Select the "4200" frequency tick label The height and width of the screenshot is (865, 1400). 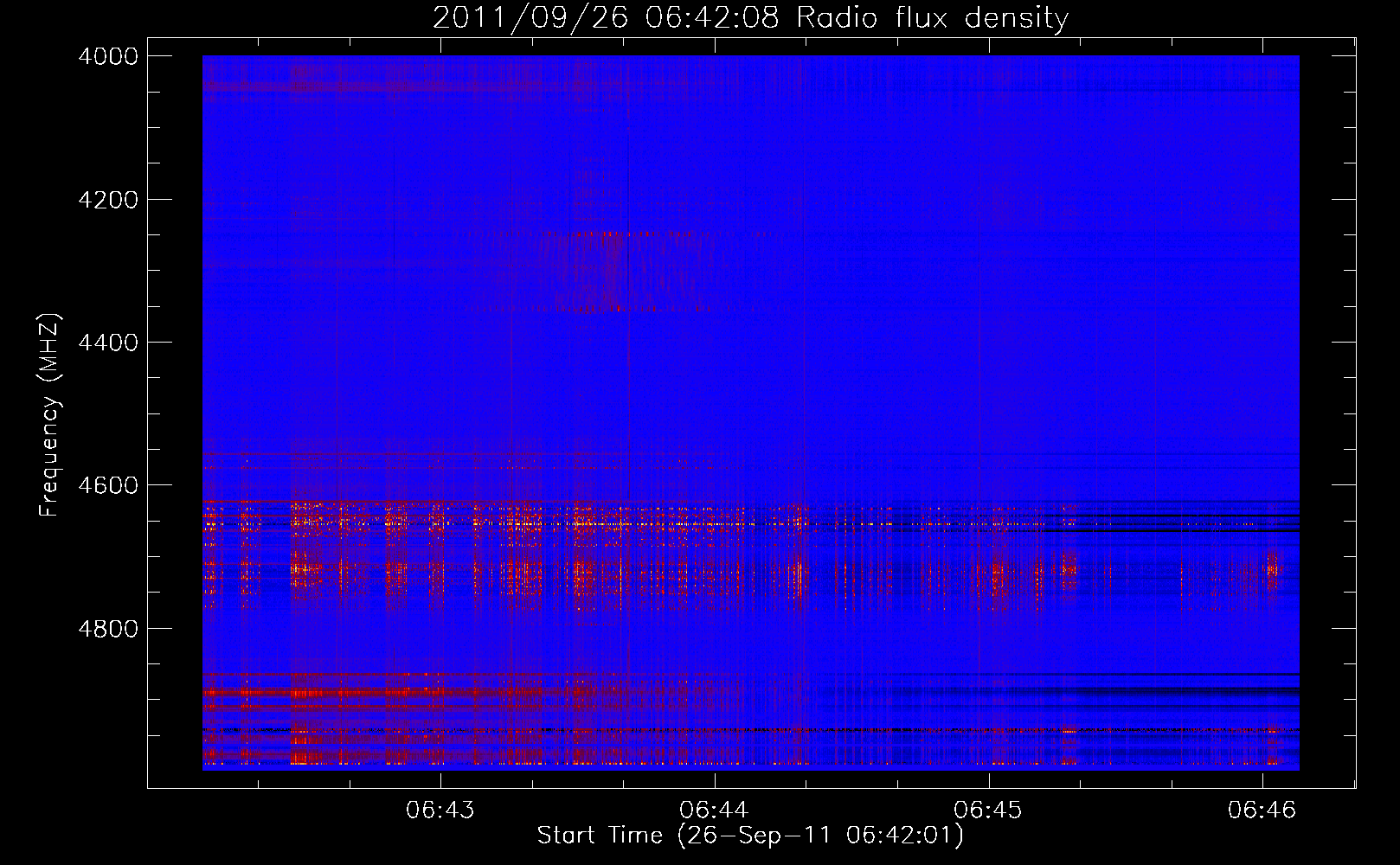(108, 200)
